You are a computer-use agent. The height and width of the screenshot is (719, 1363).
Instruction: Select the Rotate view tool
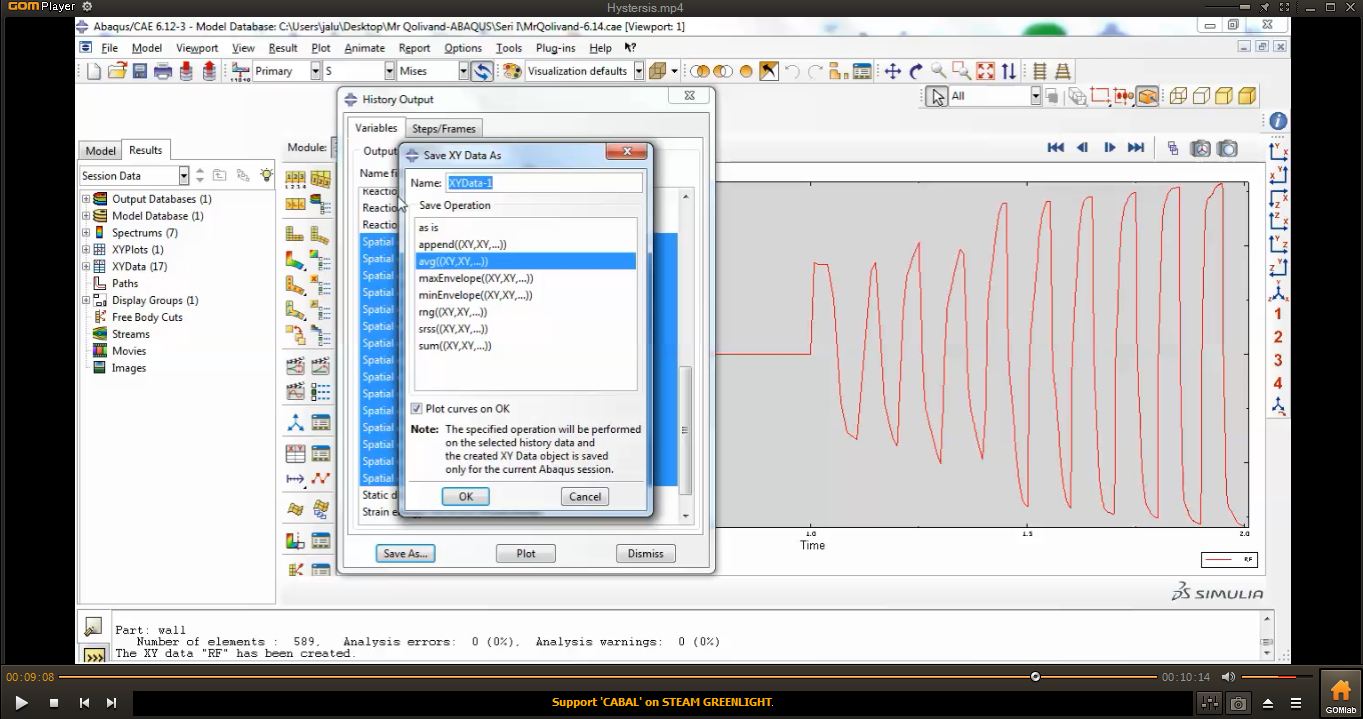tap(915, 71)
